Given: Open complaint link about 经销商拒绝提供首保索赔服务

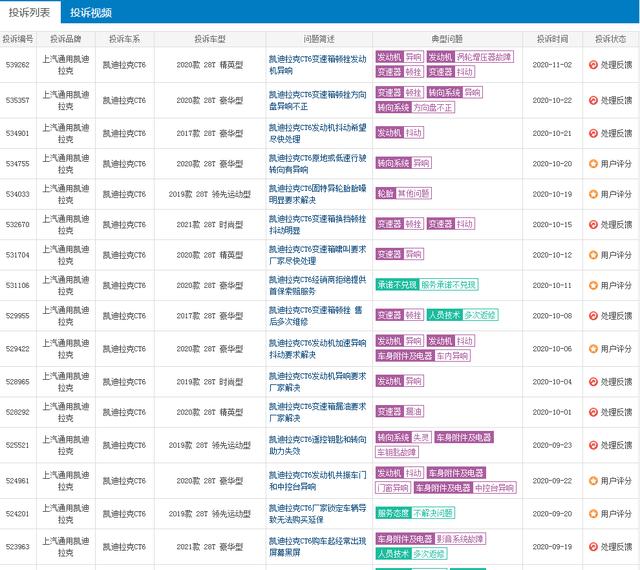Looking at the screenshot, I should tap(318, 285).
